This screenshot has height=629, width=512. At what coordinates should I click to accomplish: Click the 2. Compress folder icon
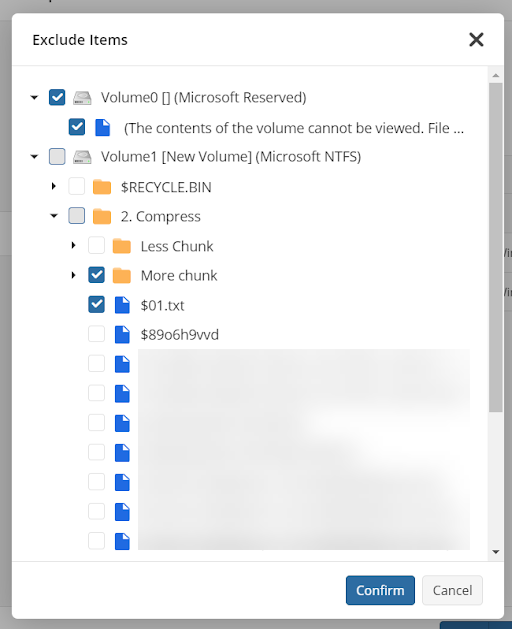pyautogui.click(x=102, y=216)
